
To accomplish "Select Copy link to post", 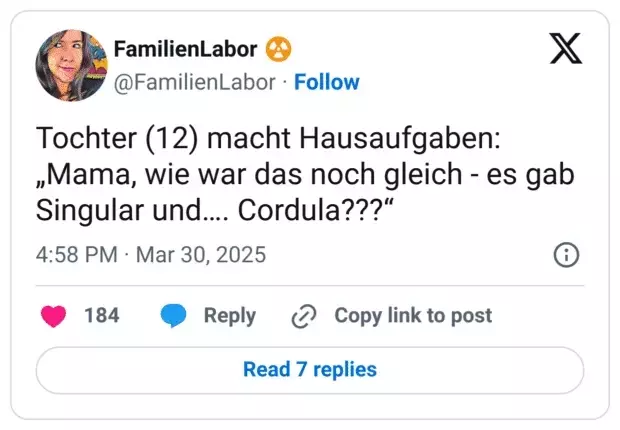I will coord(413,316).
